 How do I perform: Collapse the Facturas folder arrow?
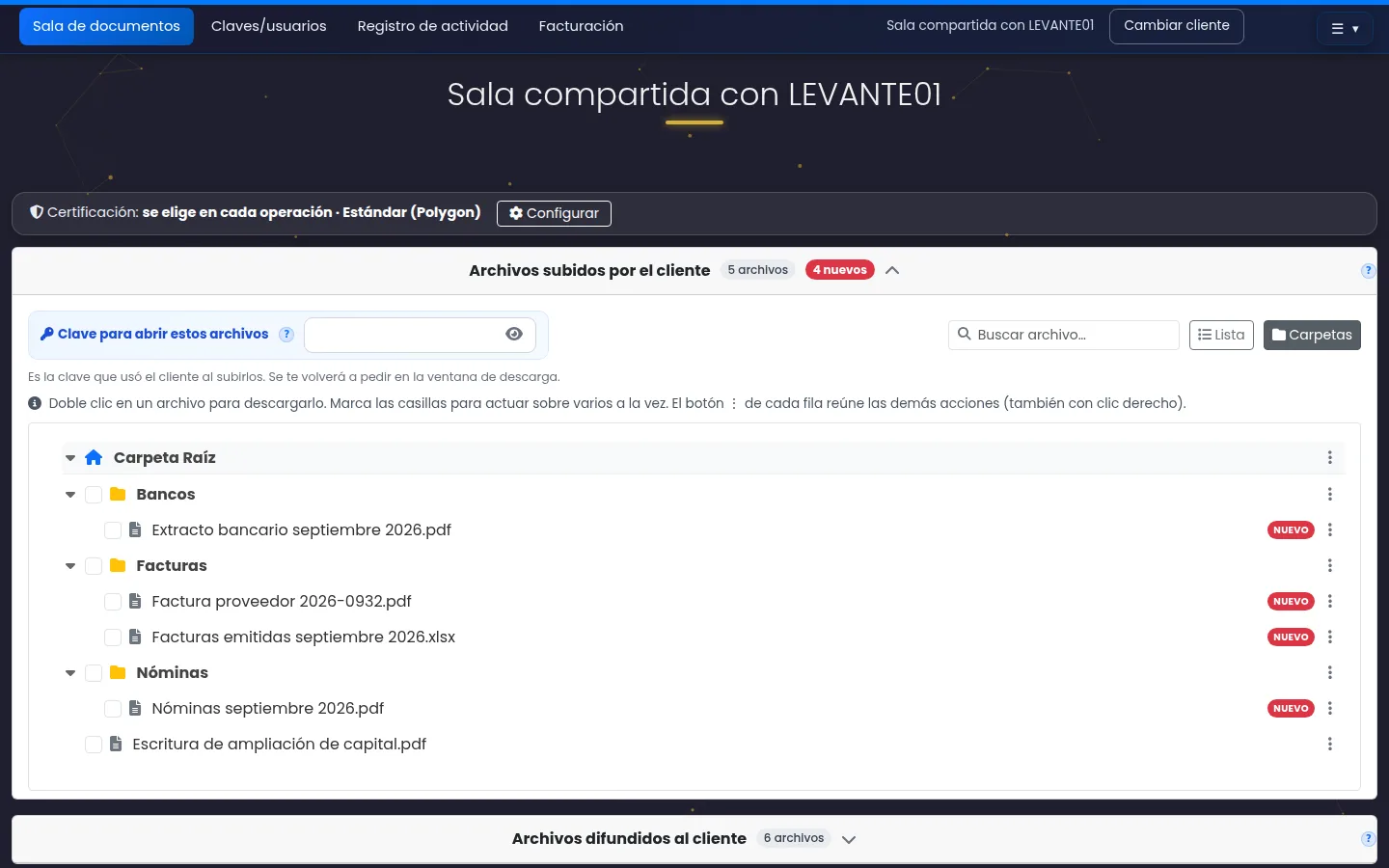(70, 566)
